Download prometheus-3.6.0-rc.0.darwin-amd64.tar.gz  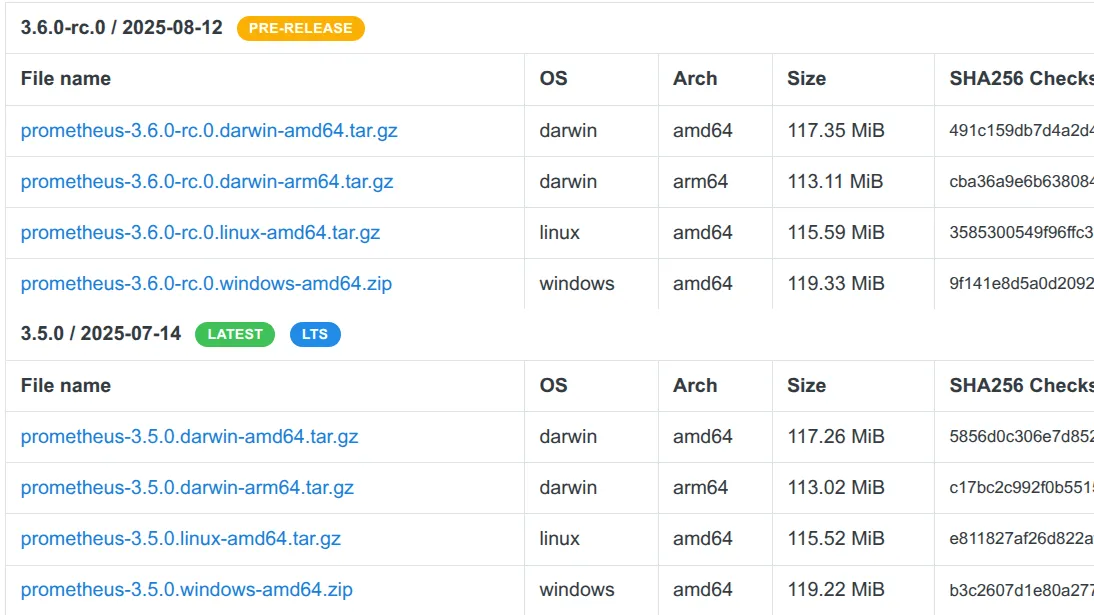point(209,131)
